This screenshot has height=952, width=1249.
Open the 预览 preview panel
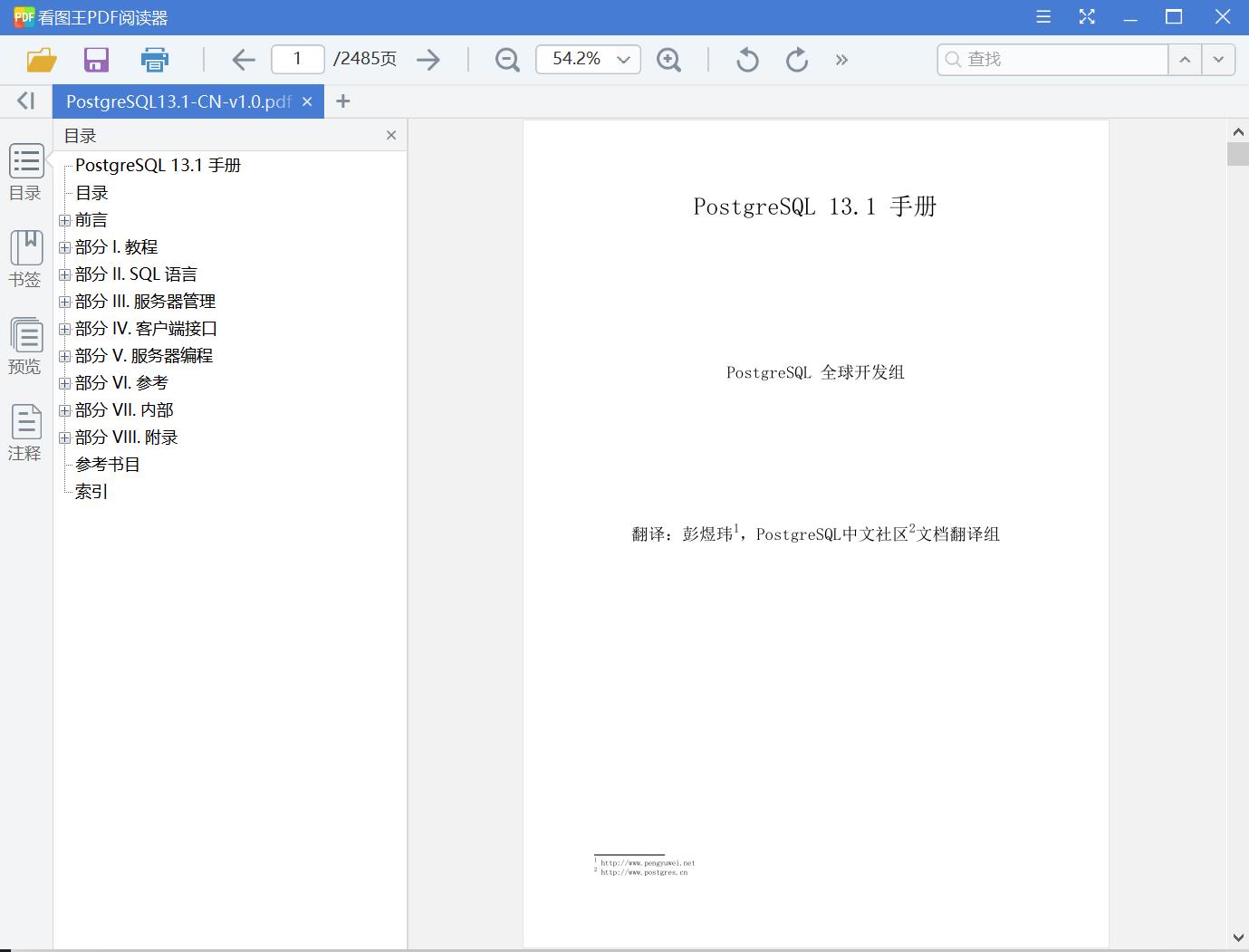point(24,345)
